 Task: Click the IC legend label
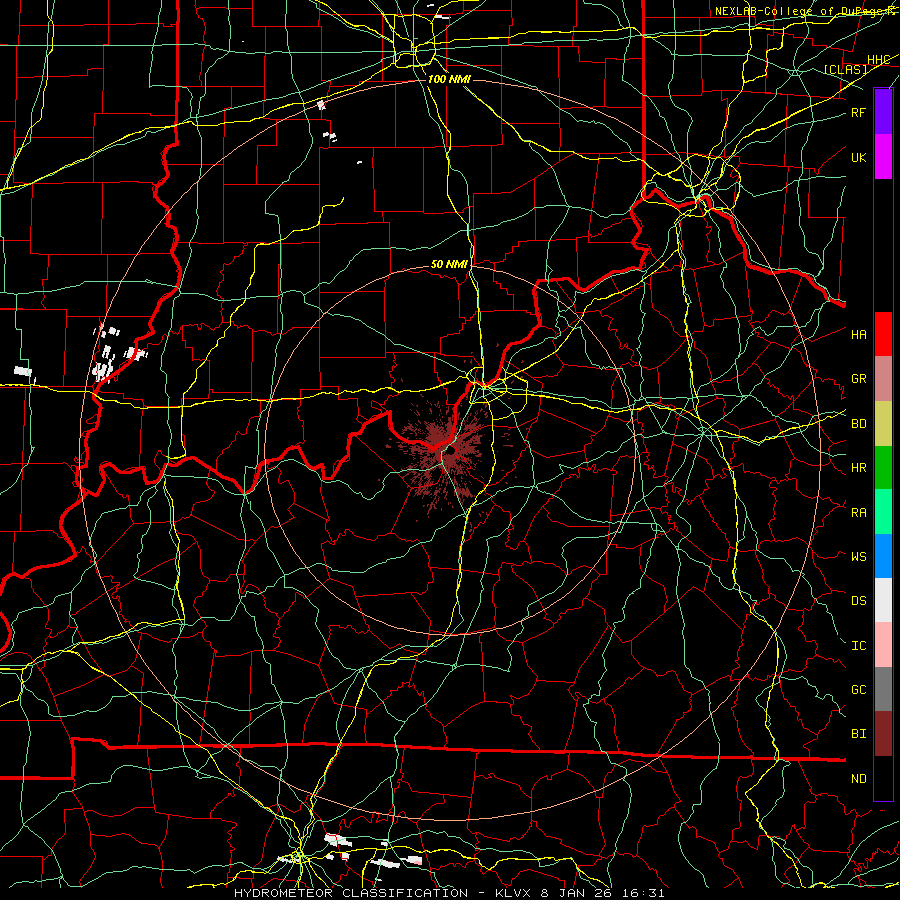859,646
